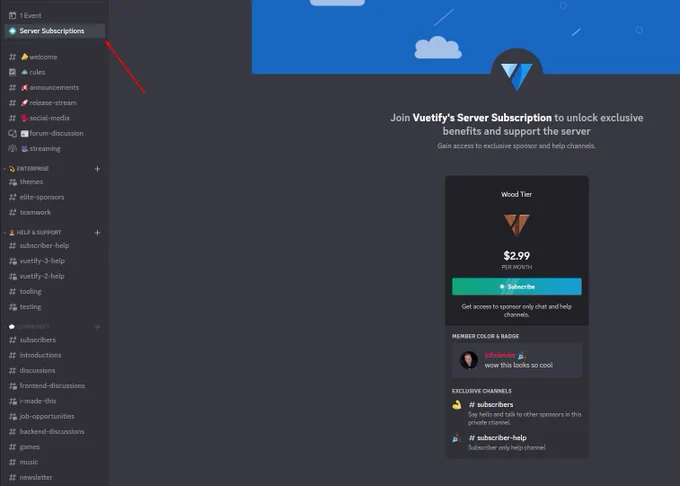Click # subscribers in exclusive channels
Image resolution: width=680 pixels, height=486 pixels.
491,404
